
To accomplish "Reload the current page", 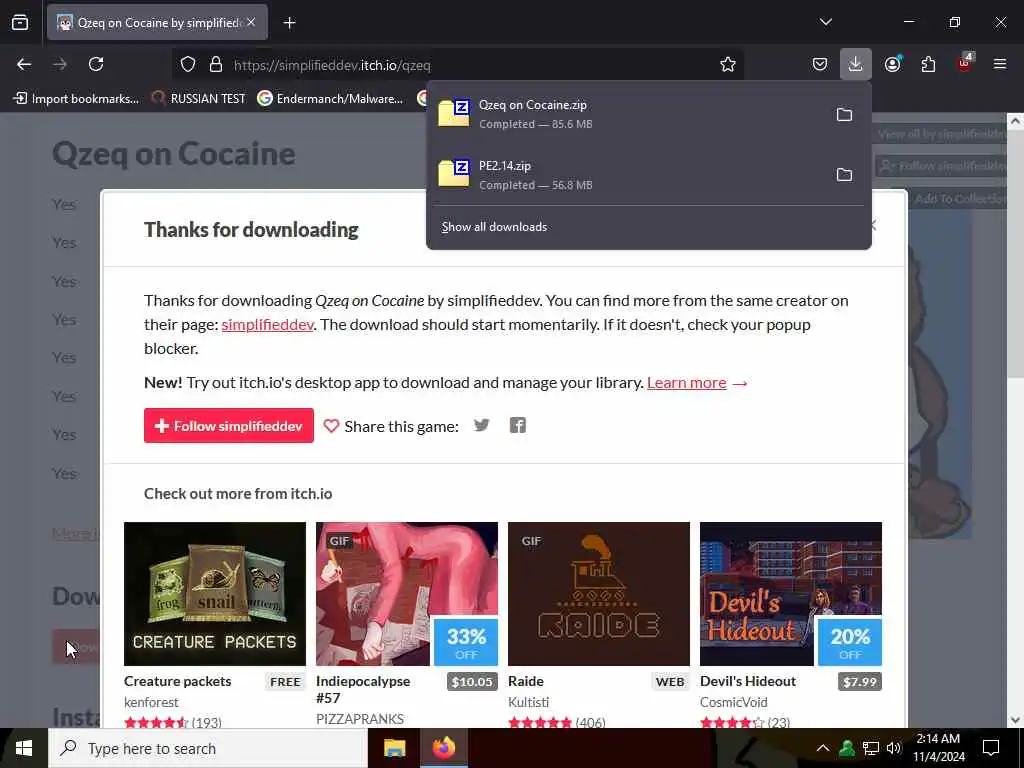I will (96, 64).
